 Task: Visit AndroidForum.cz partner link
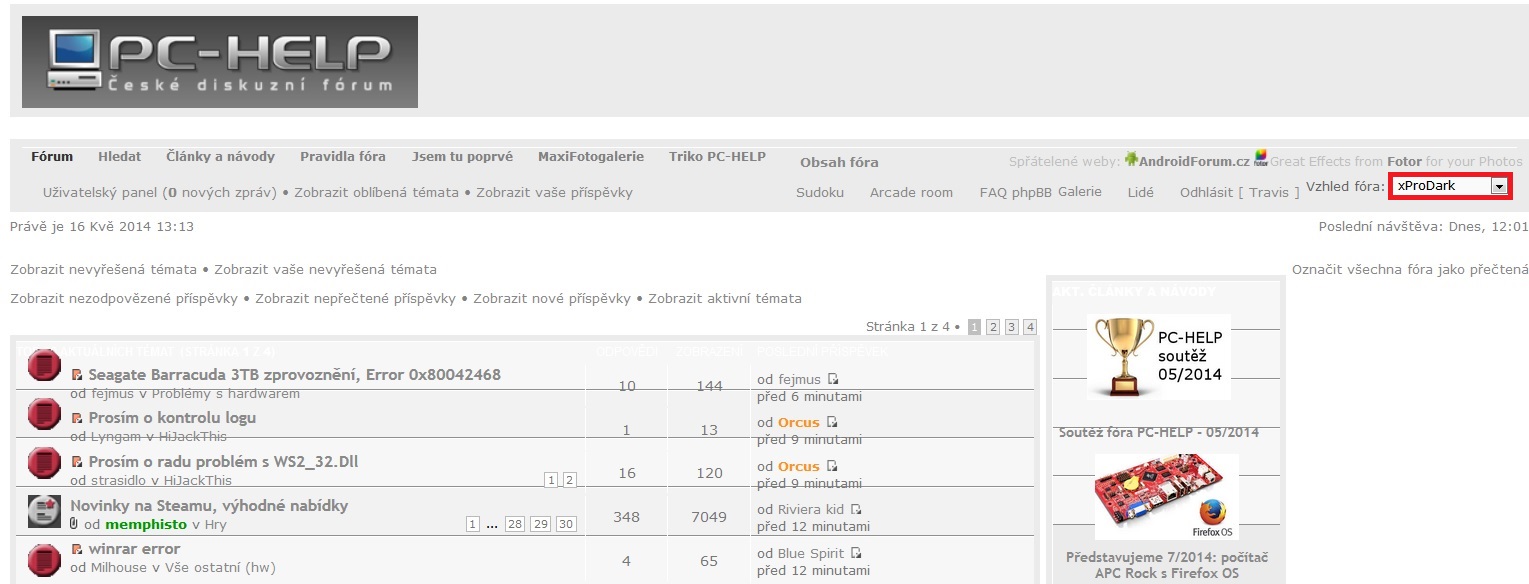click(x=1194, y=161)
